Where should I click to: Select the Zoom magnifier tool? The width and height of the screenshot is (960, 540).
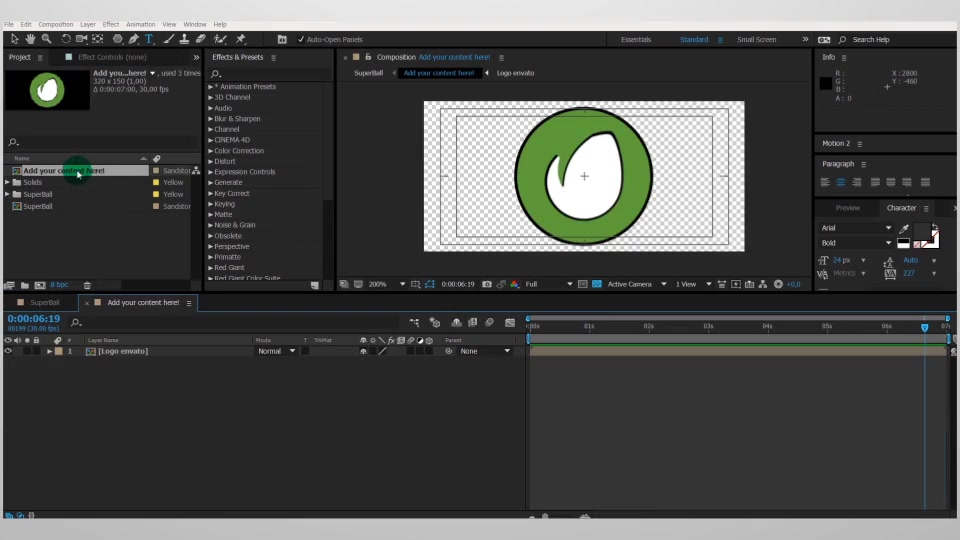coord(47,39)
